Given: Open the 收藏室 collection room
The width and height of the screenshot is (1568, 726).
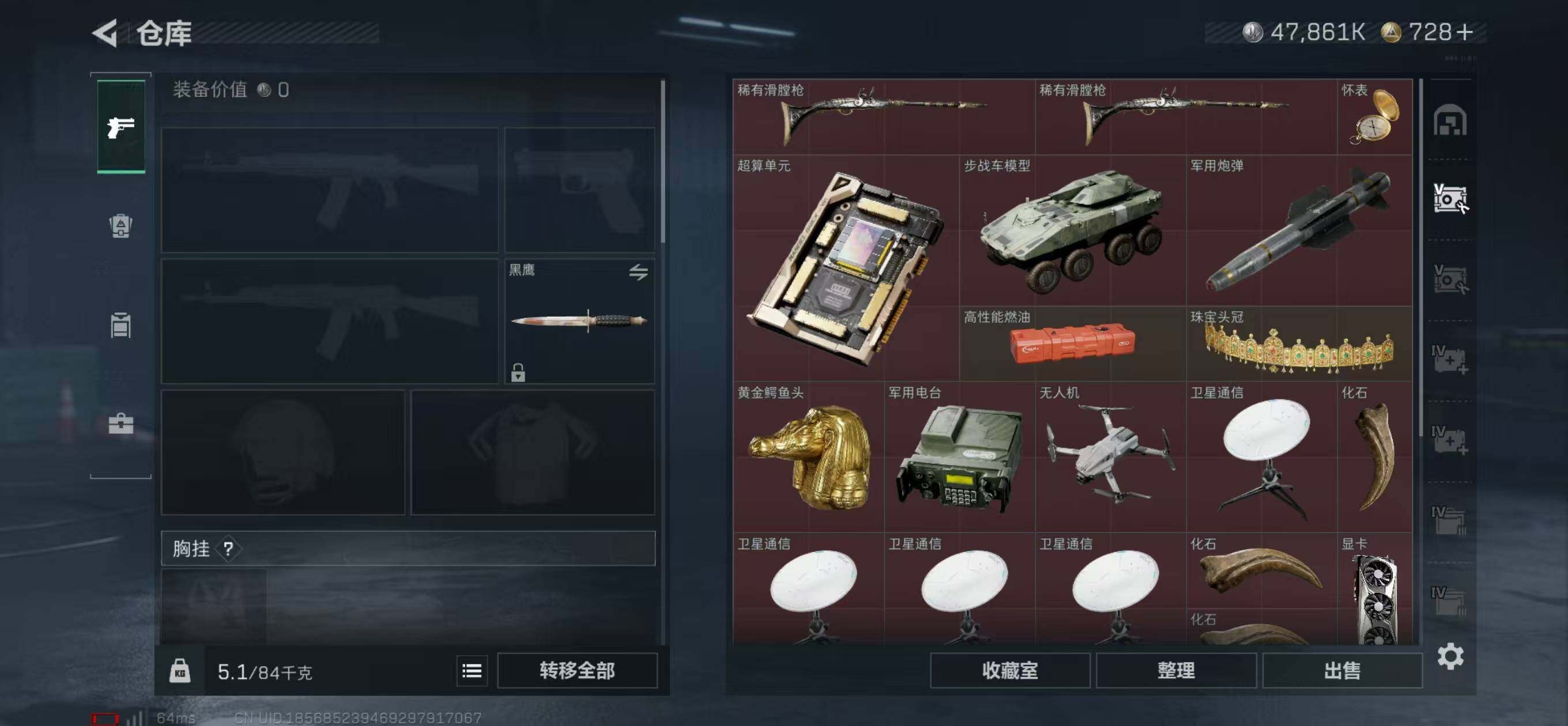Looking at the screenshot, I should coord(1010,671).
